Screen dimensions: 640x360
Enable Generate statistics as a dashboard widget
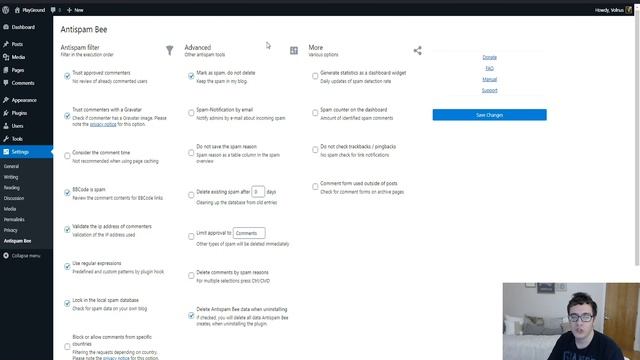coord(315,76)
